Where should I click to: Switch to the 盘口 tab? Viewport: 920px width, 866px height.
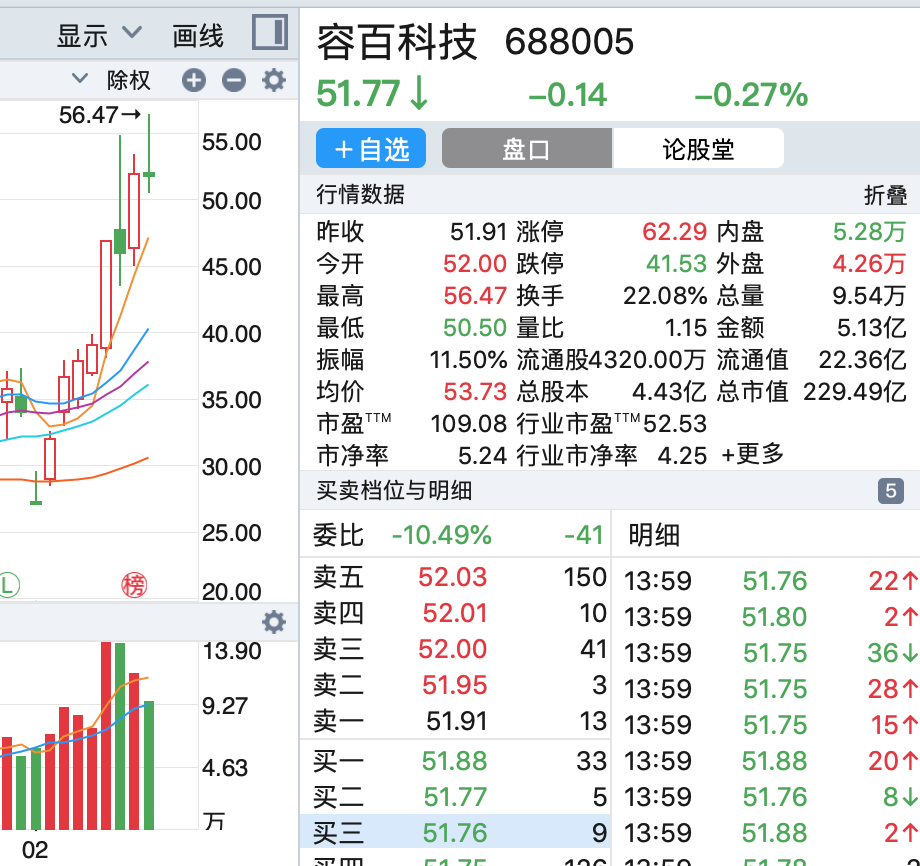[x=526, y=150]
